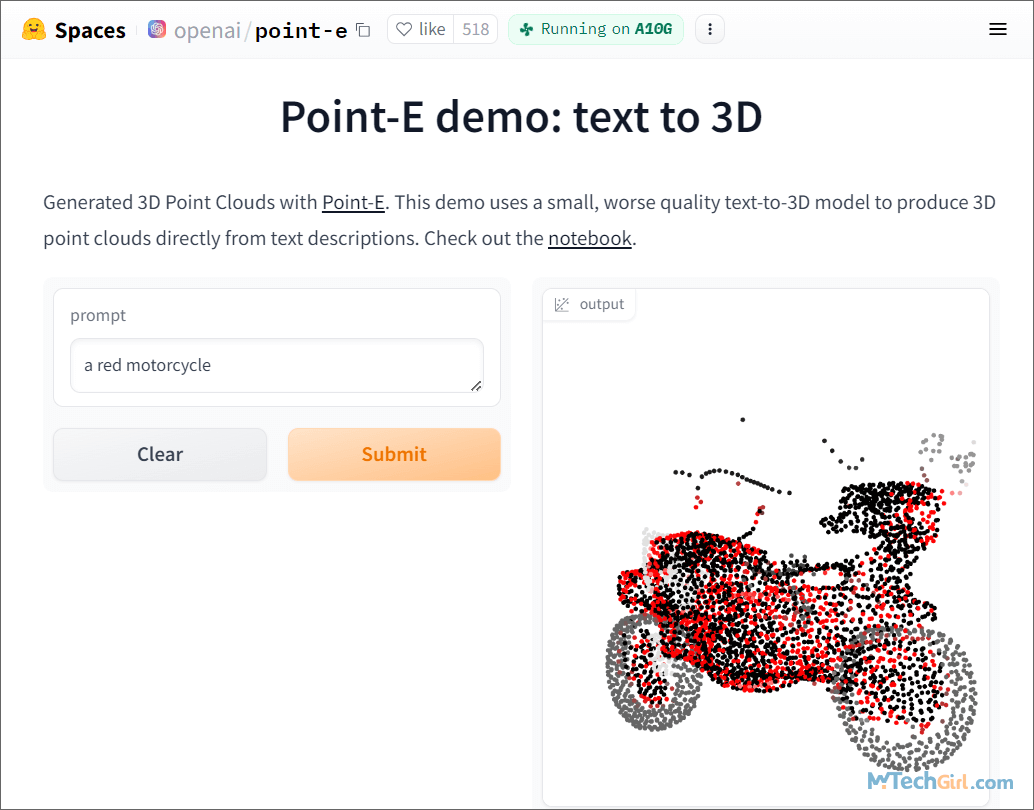The width and height of the screenshot is (1034, 810).
Task: Click the 'prompt' field label
Action: (x=98, y=315)
